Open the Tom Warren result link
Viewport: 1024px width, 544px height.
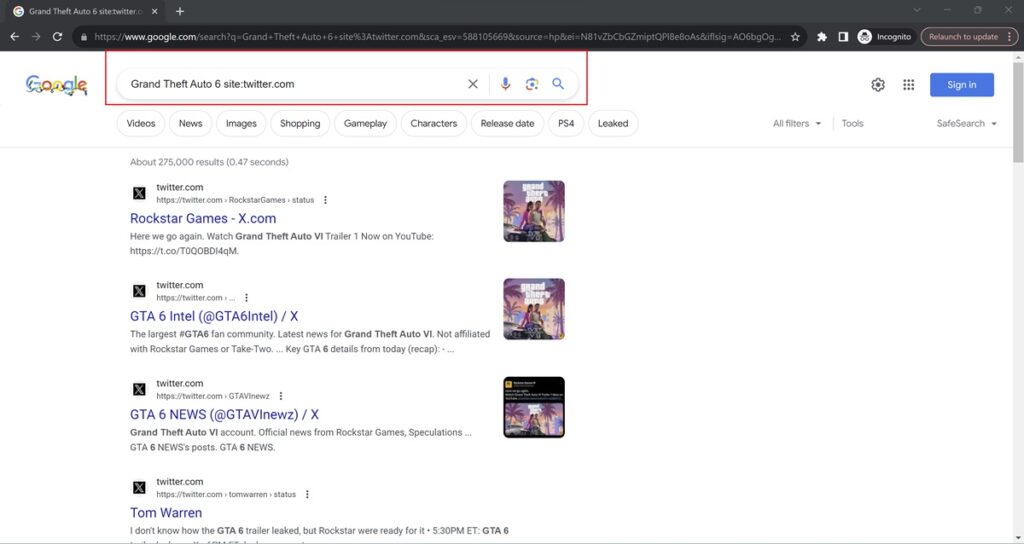[166, 513]
